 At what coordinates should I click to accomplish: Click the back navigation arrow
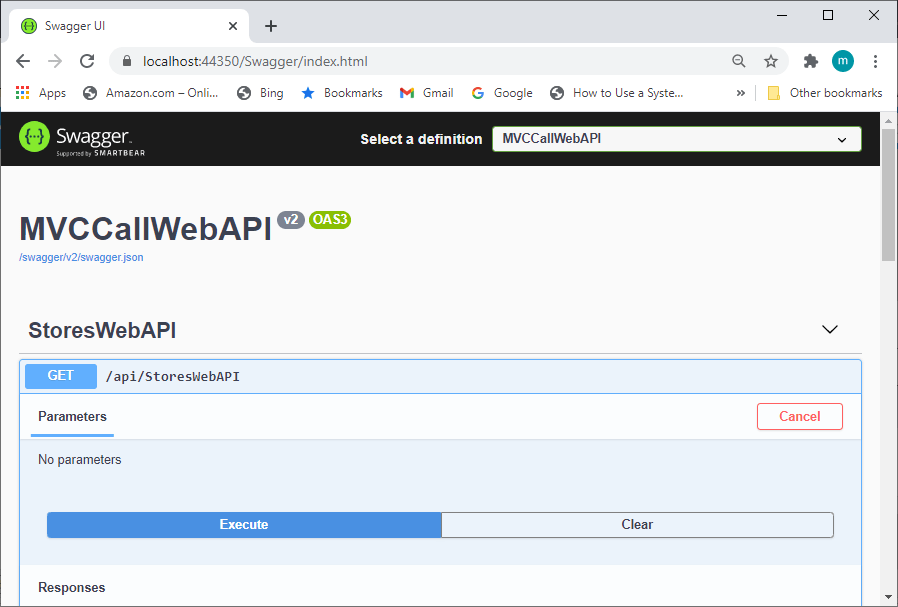point(23,61)
